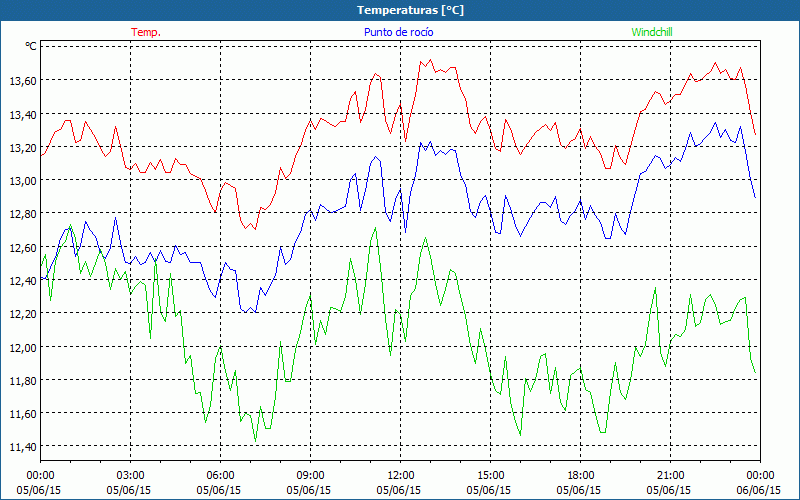
Task: Click the 13,00 y-axis label
Action: [23, 181]
